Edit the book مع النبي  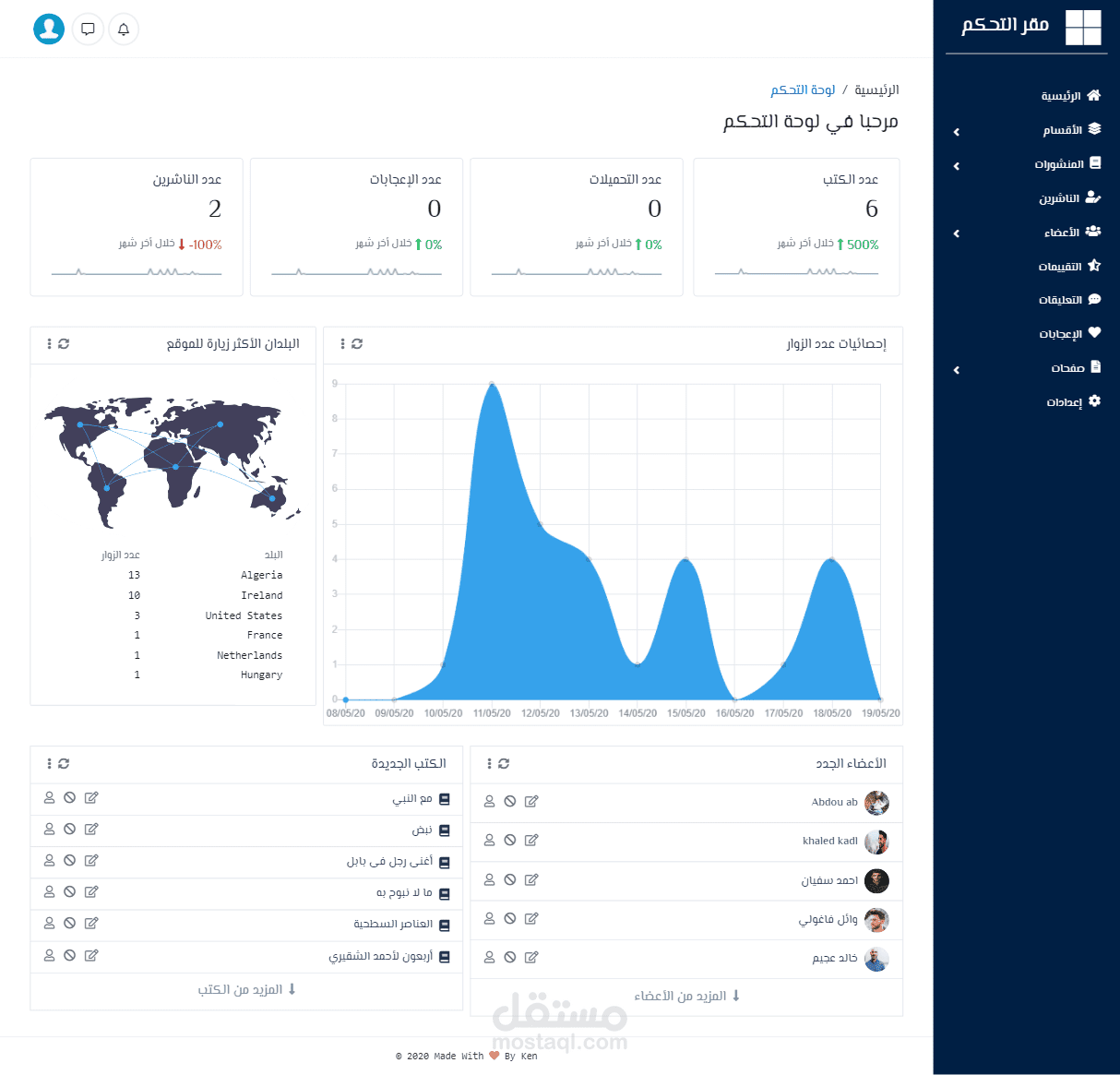point(91,798)
